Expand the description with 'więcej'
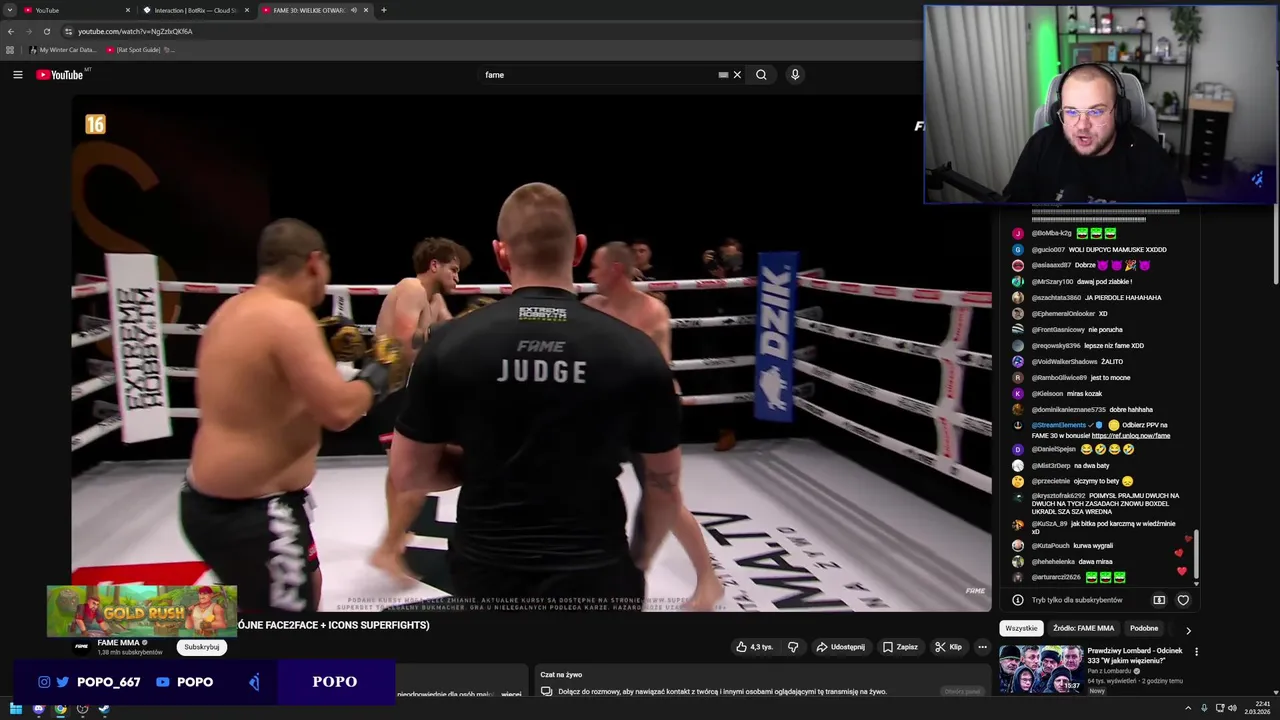Viewport: 1280px width, 720px height. click(511, 694)
